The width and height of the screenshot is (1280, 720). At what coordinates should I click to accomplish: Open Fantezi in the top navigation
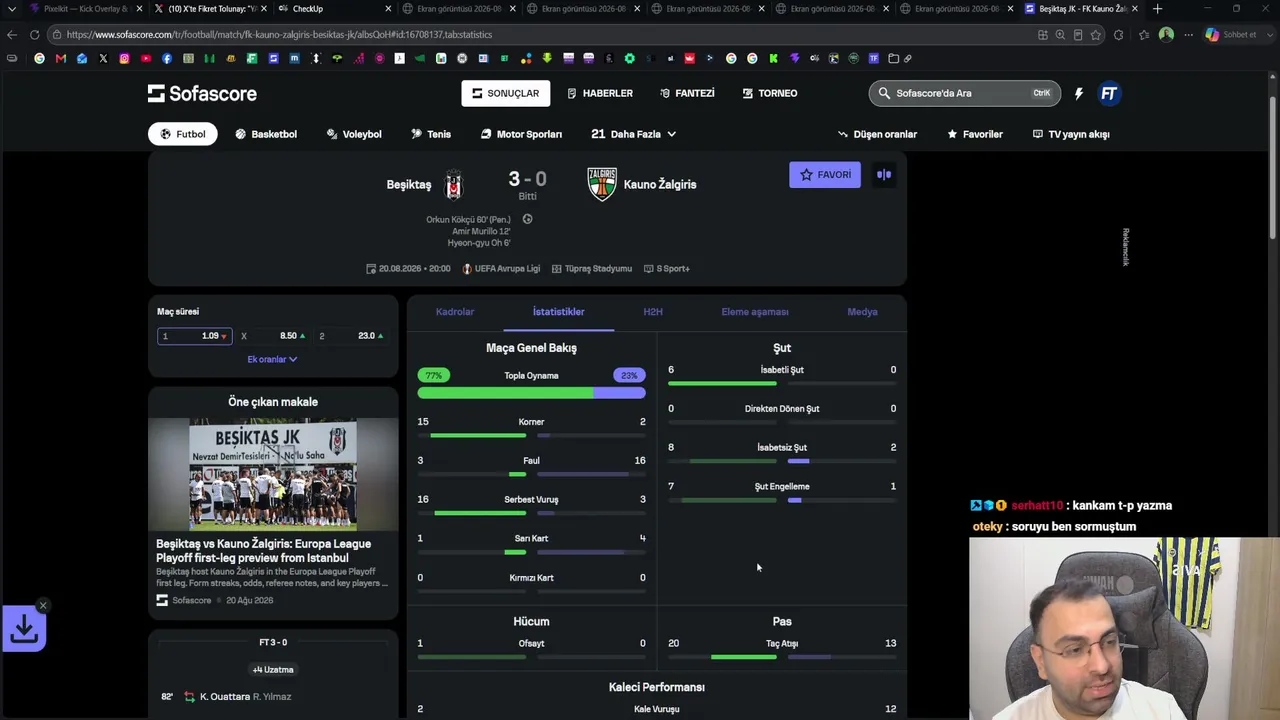click(x=687, y=93)
